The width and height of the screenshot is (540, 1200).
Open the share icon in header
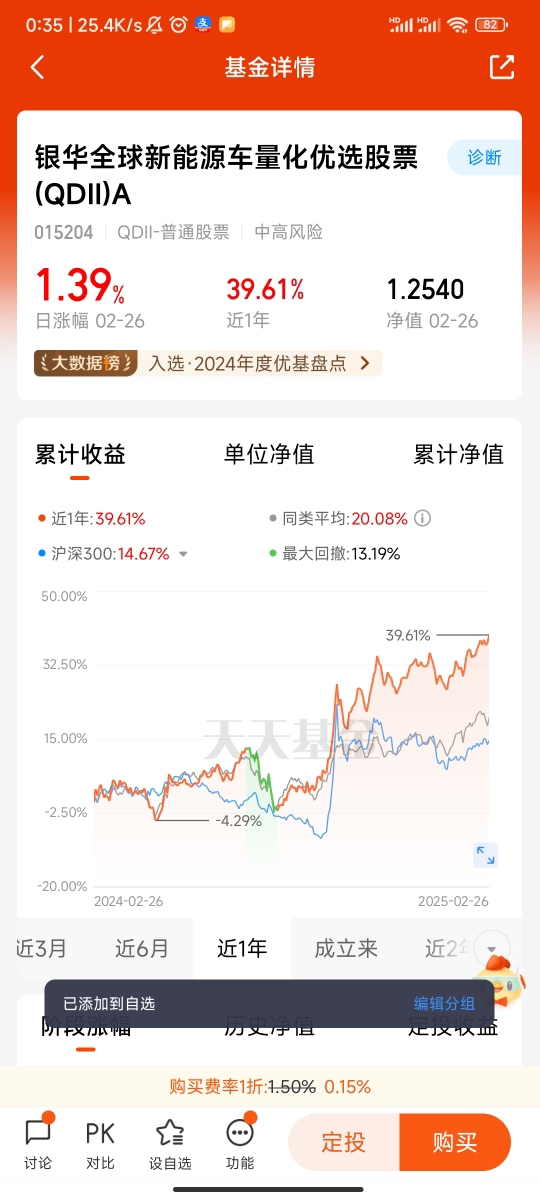[x=501, y=67]
